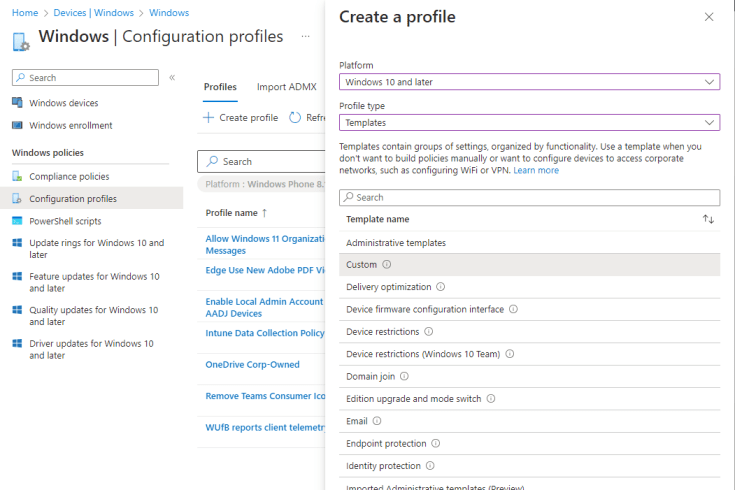Image resolution: width=735 pixels, height=490 pixels.
Task: Click the Create profile button
Action: 240,118
